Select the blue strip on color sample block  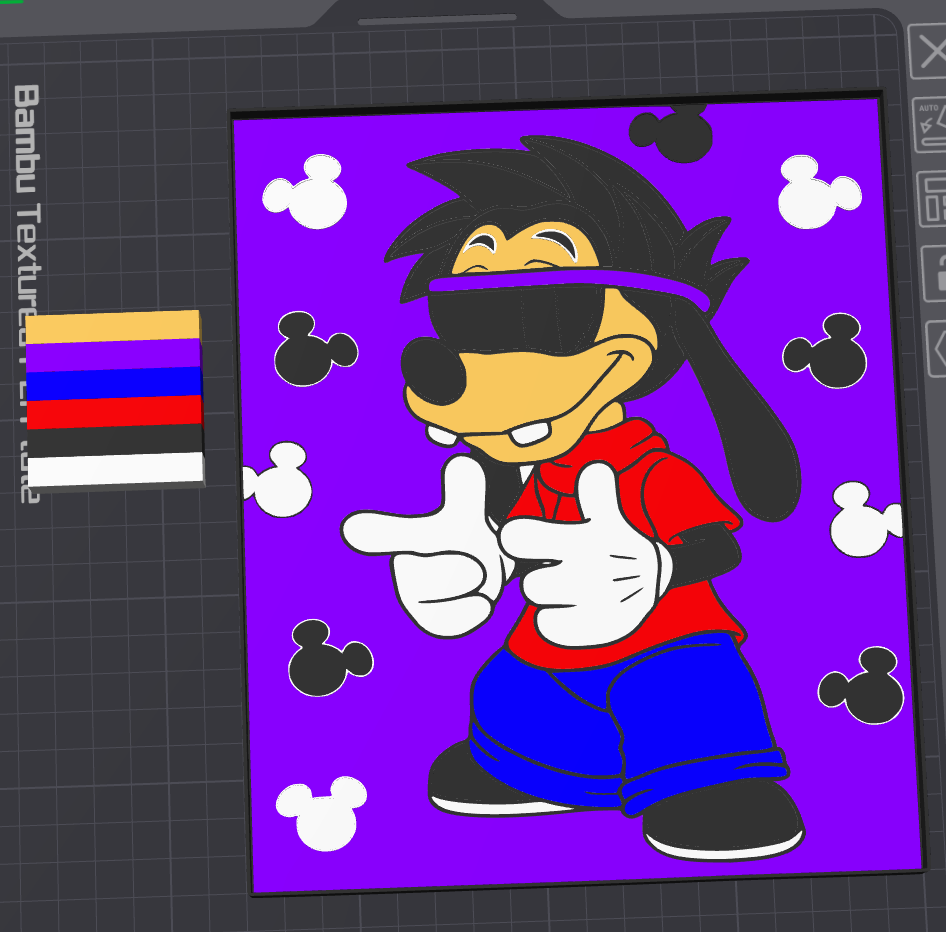tap(112, 383)
